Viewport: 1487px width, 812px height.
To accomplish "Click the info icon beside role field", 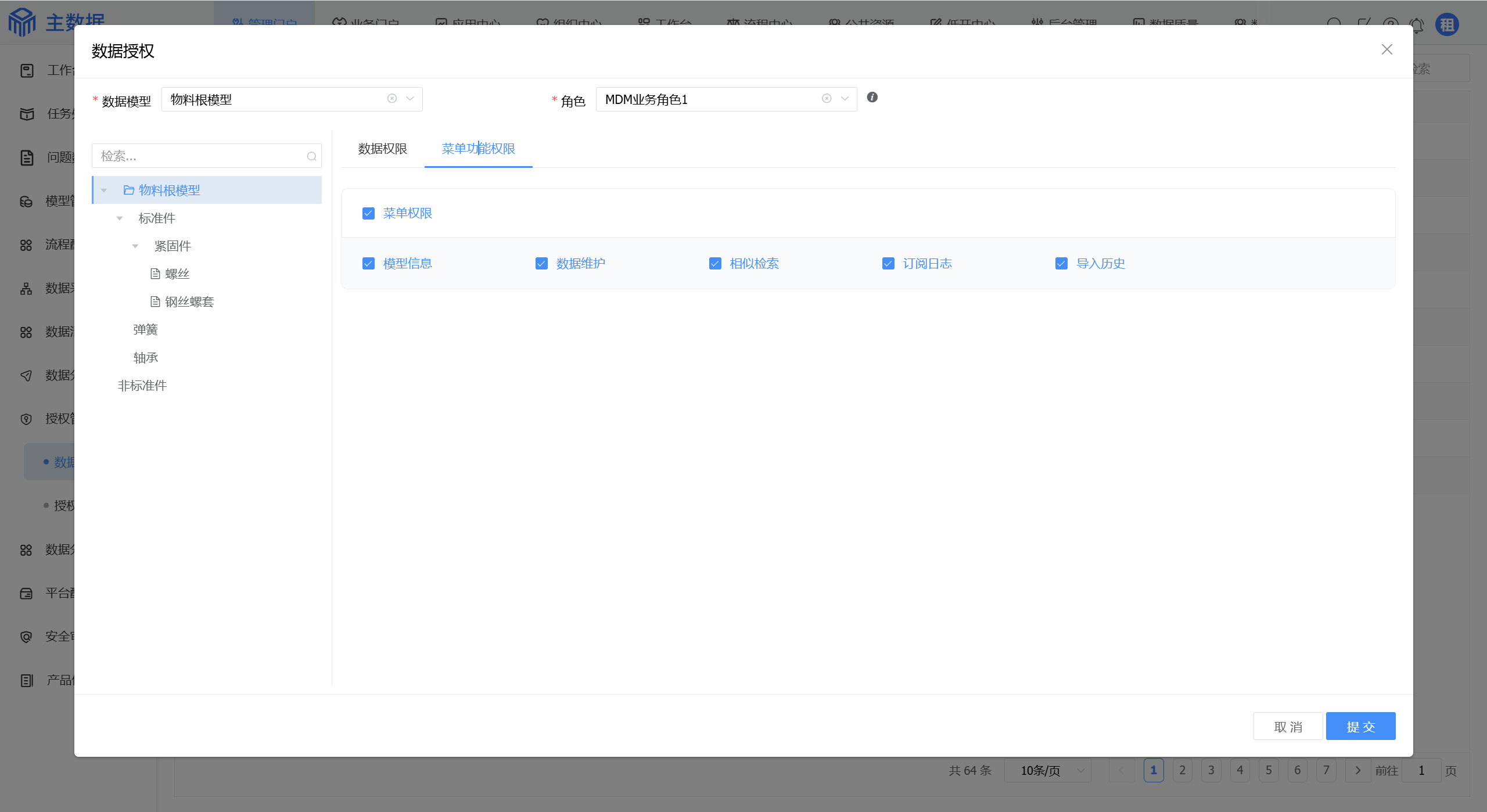I will pyautogui.click(x=872, y=98).
